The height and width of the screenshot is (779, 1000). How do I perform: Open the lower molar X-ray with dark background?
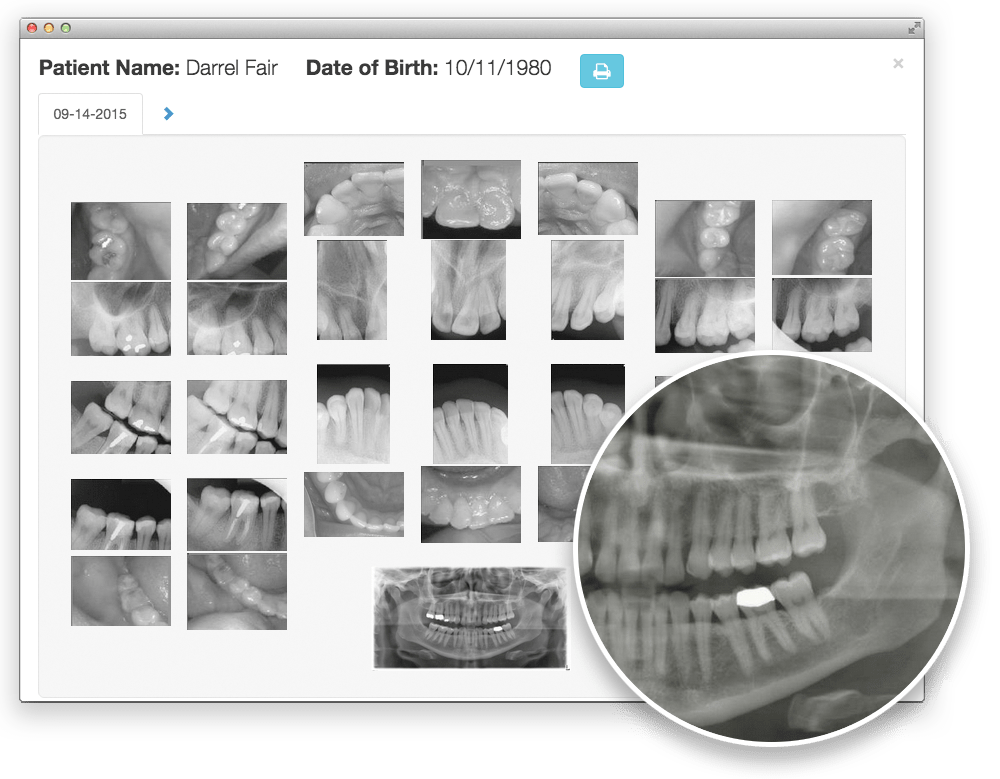pyautogui.click(x=121, y=514)
